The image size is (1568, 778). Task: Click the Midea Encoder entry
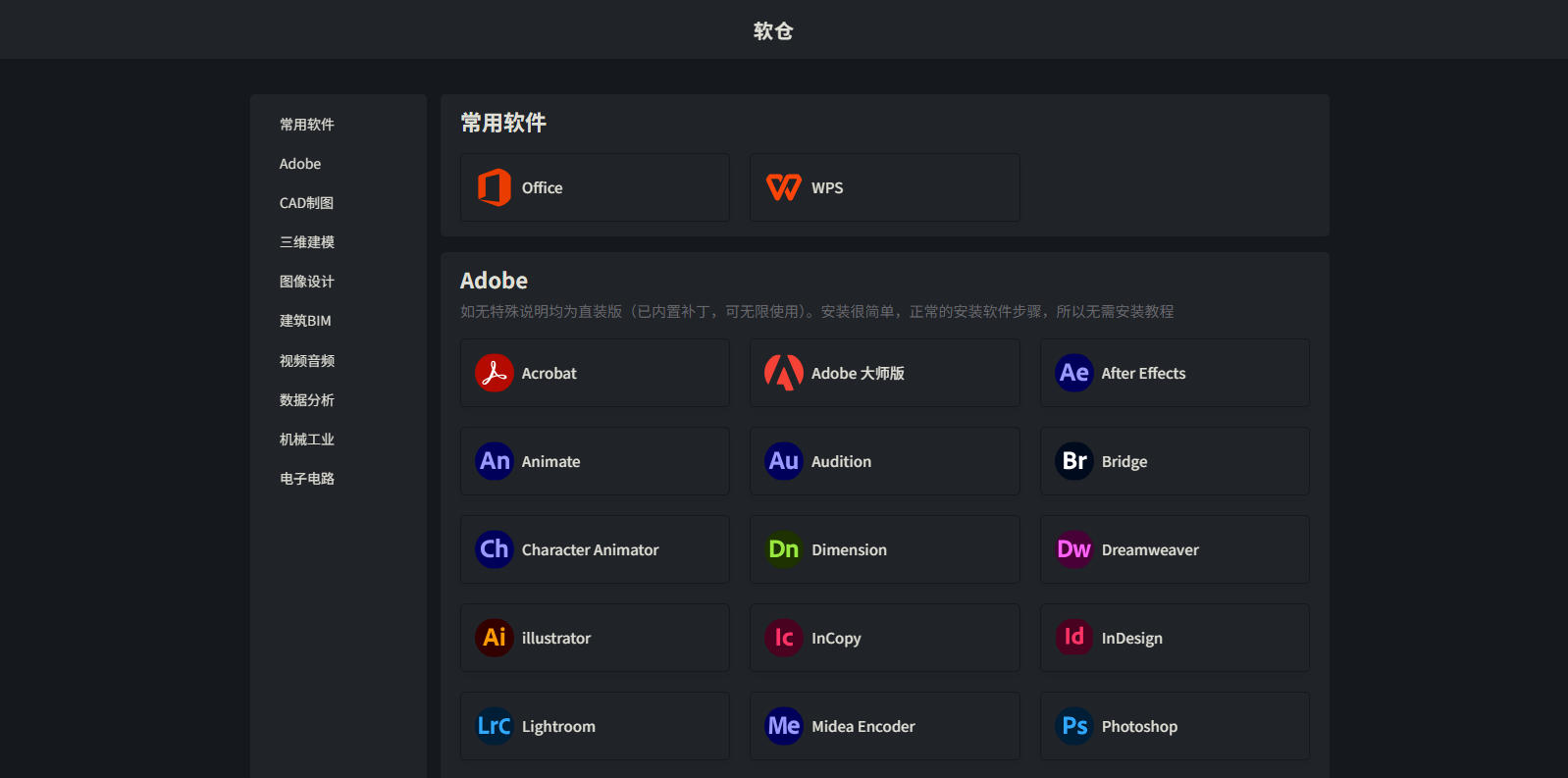[885, 726]
